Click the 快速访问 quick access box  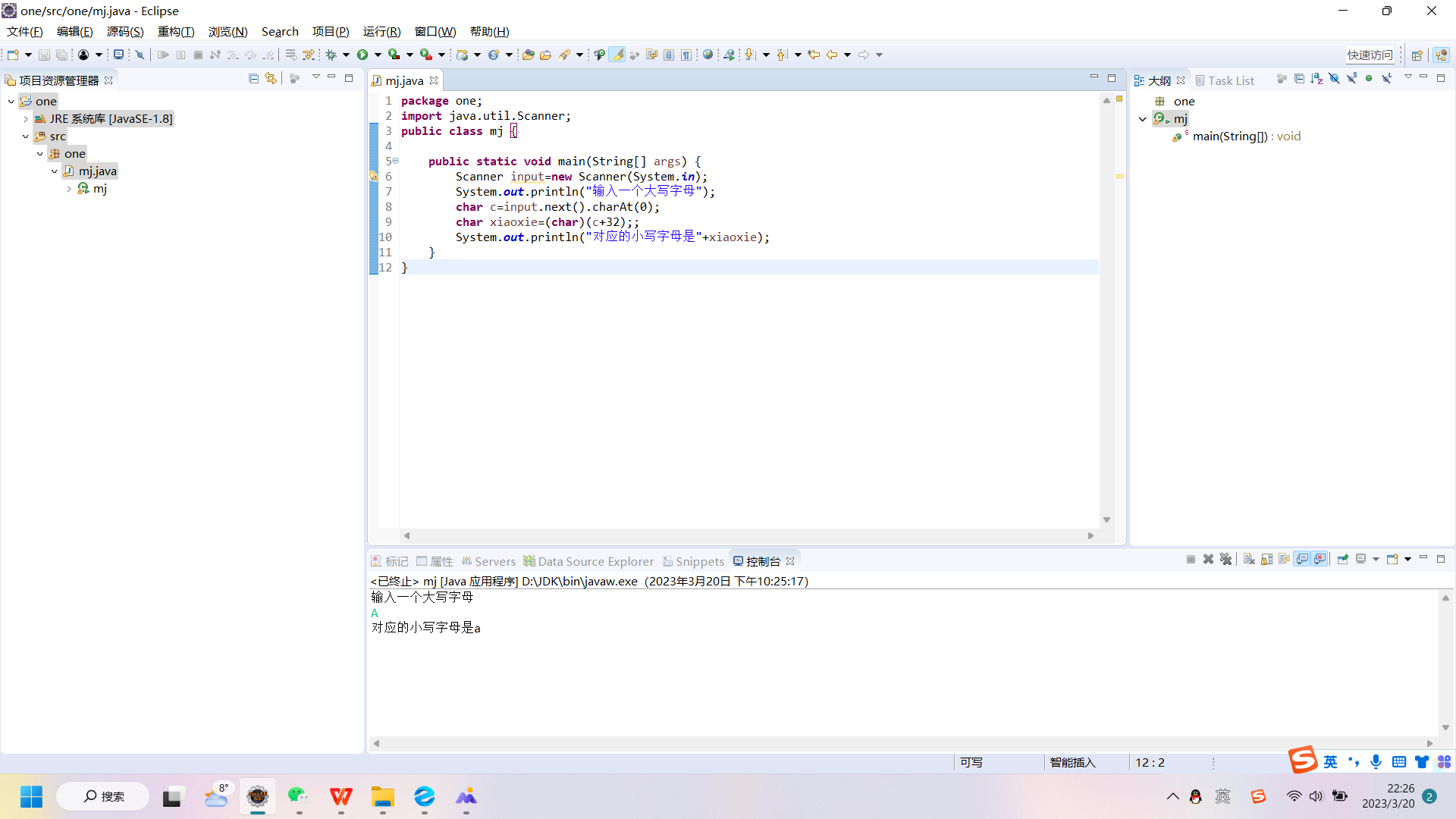click(1370, 55)
